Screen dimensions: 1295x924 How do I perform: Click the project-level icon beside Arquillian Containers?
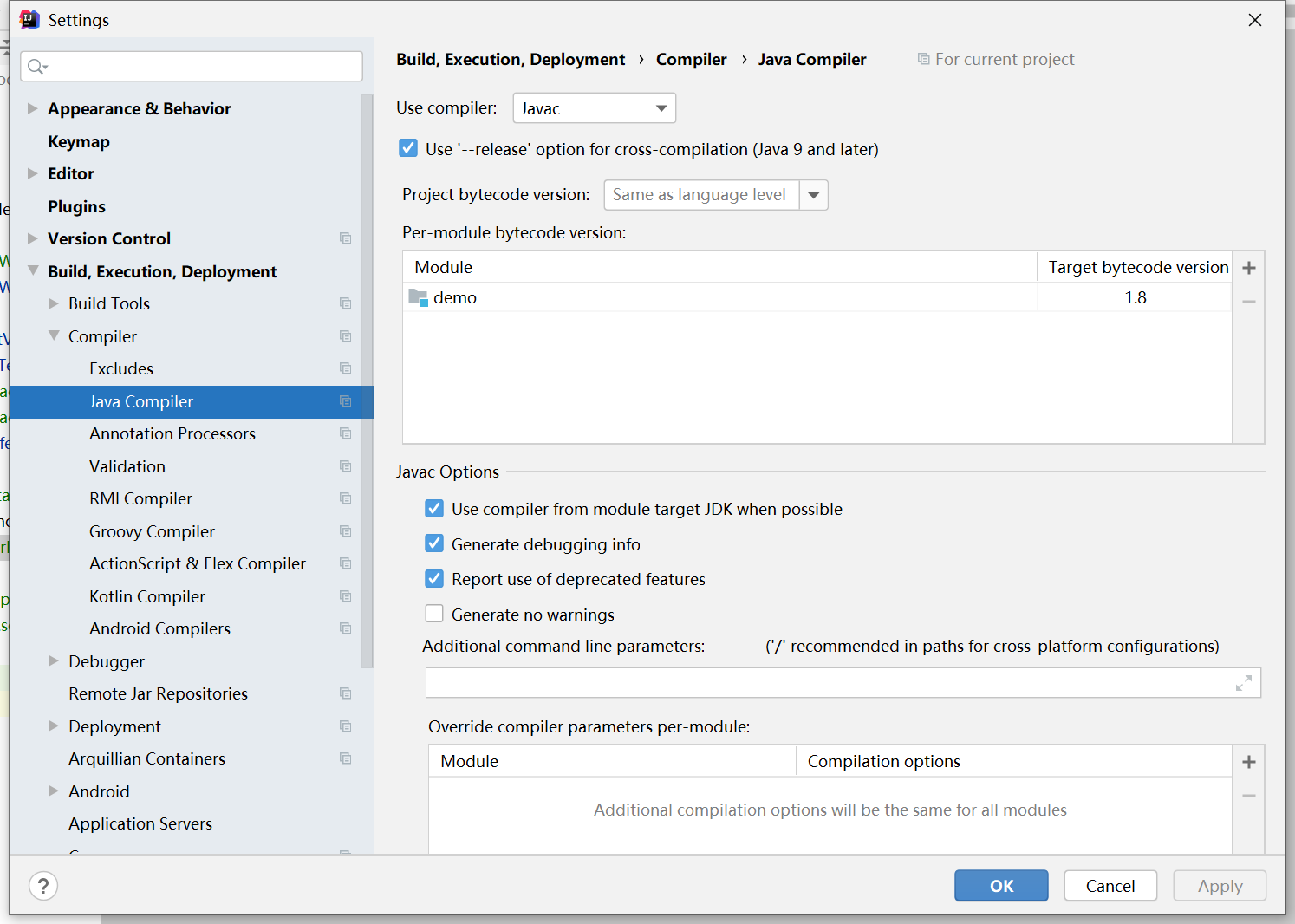pos(346,758)
